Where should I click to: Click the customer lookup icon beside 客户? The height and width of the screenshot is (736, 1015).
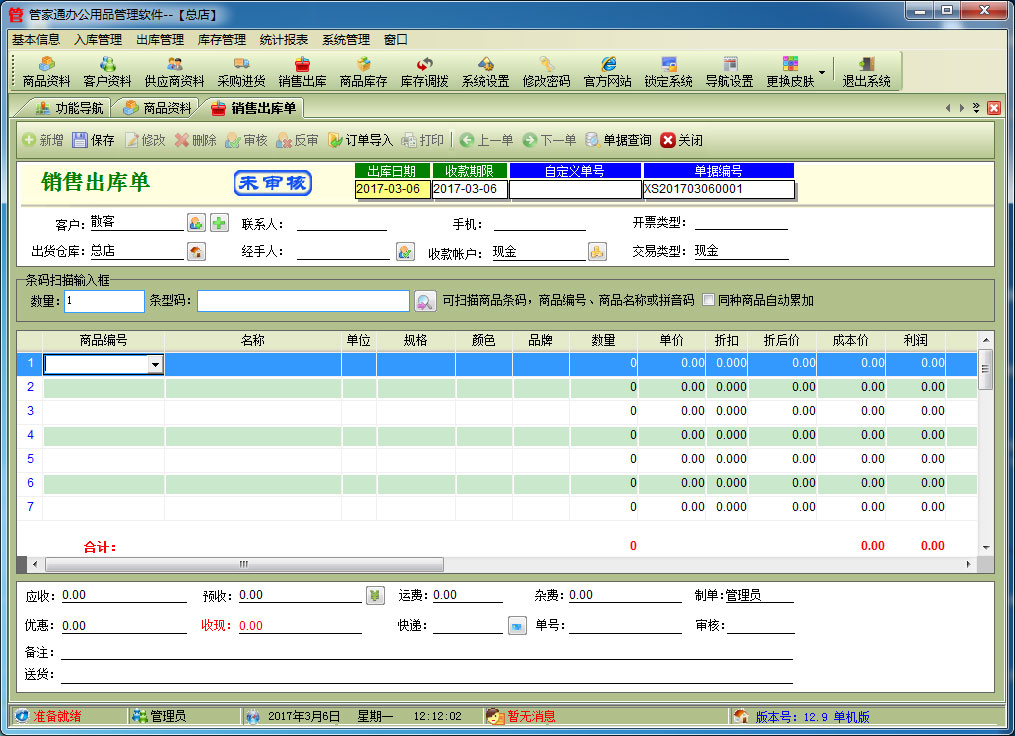click(196, 223)
